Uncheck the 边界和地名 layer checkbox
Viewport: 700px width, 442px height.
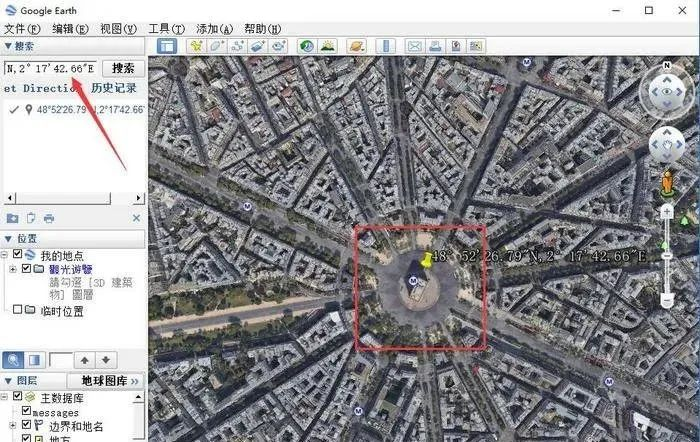(26, 425)
